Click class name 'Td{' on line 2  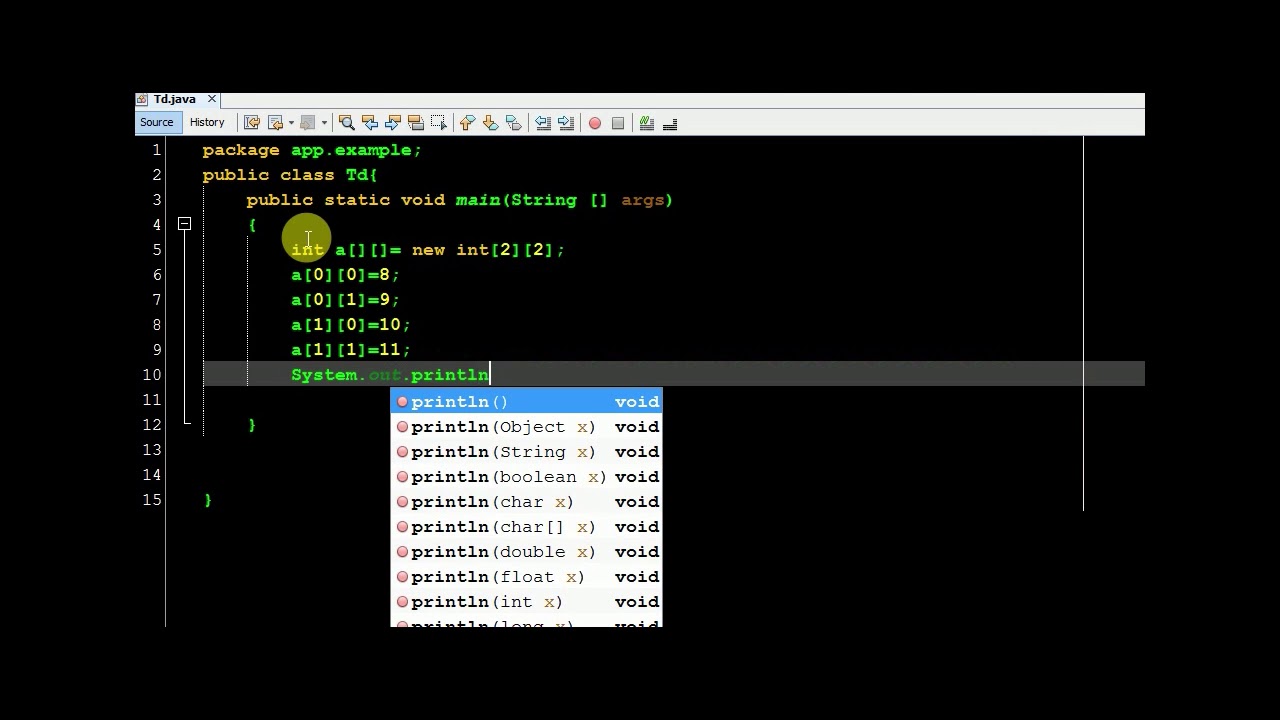(362, 175)
